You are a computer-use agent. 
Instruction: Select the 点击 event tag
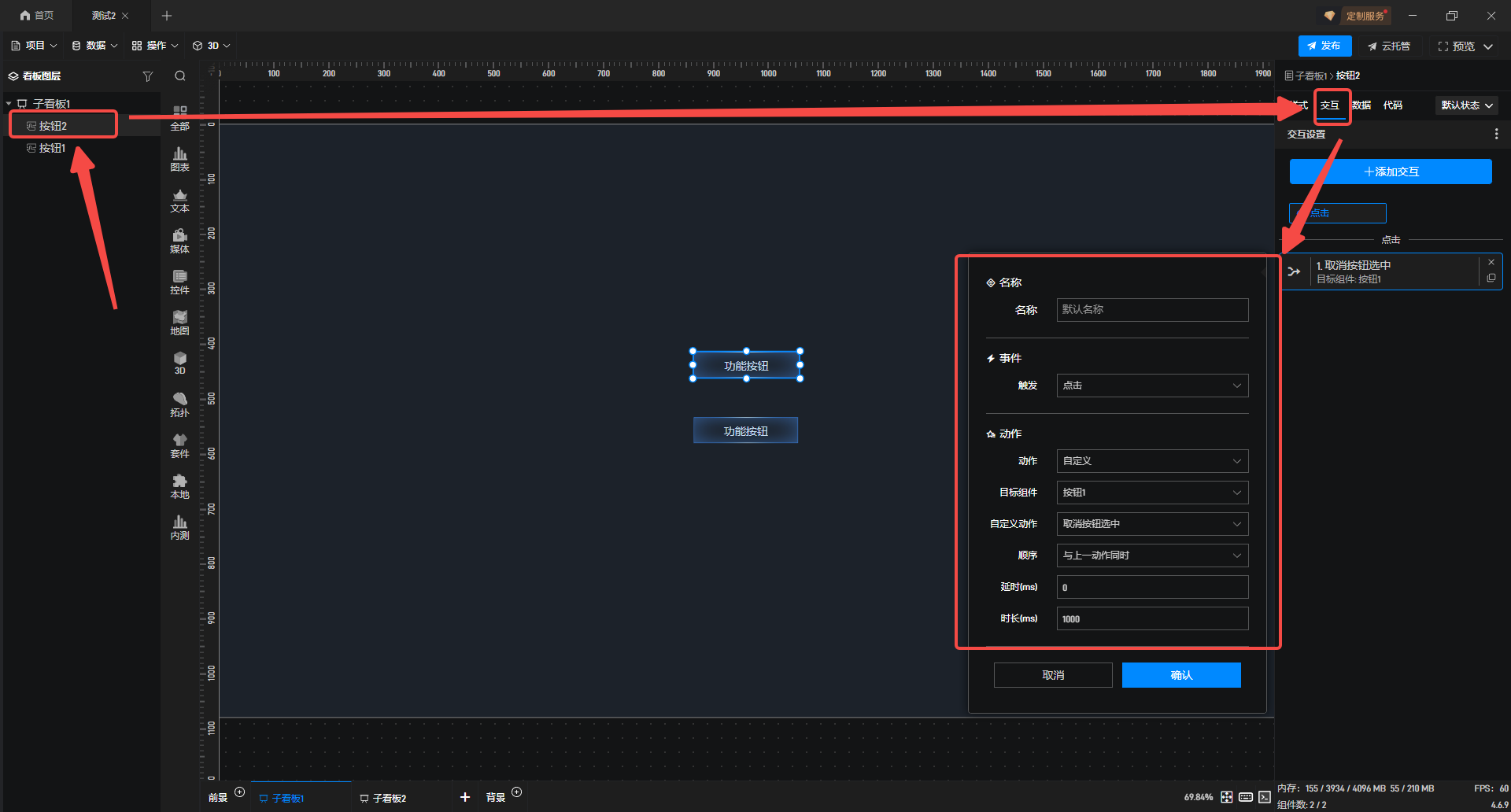click(1338, 213)
